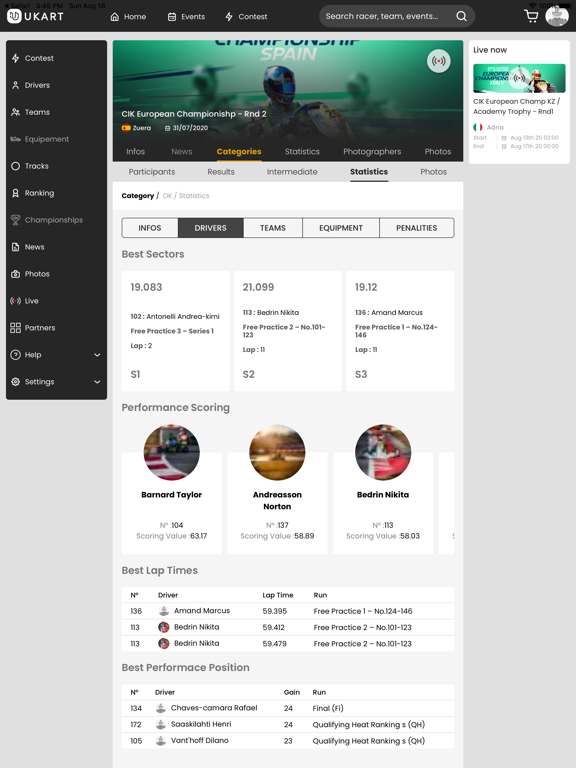
Task: Click Bedrin Nikita avatar beside 59.479
Action: coord(164,643)
